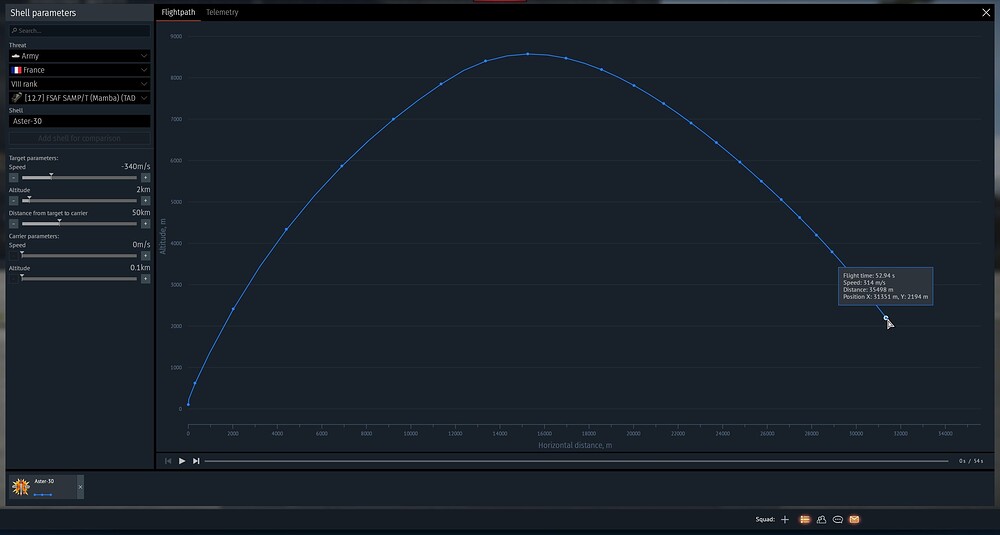Viewport: 1000px width, 535px height.
Task: Open the France nation dropdown
Action: (80, 70)
